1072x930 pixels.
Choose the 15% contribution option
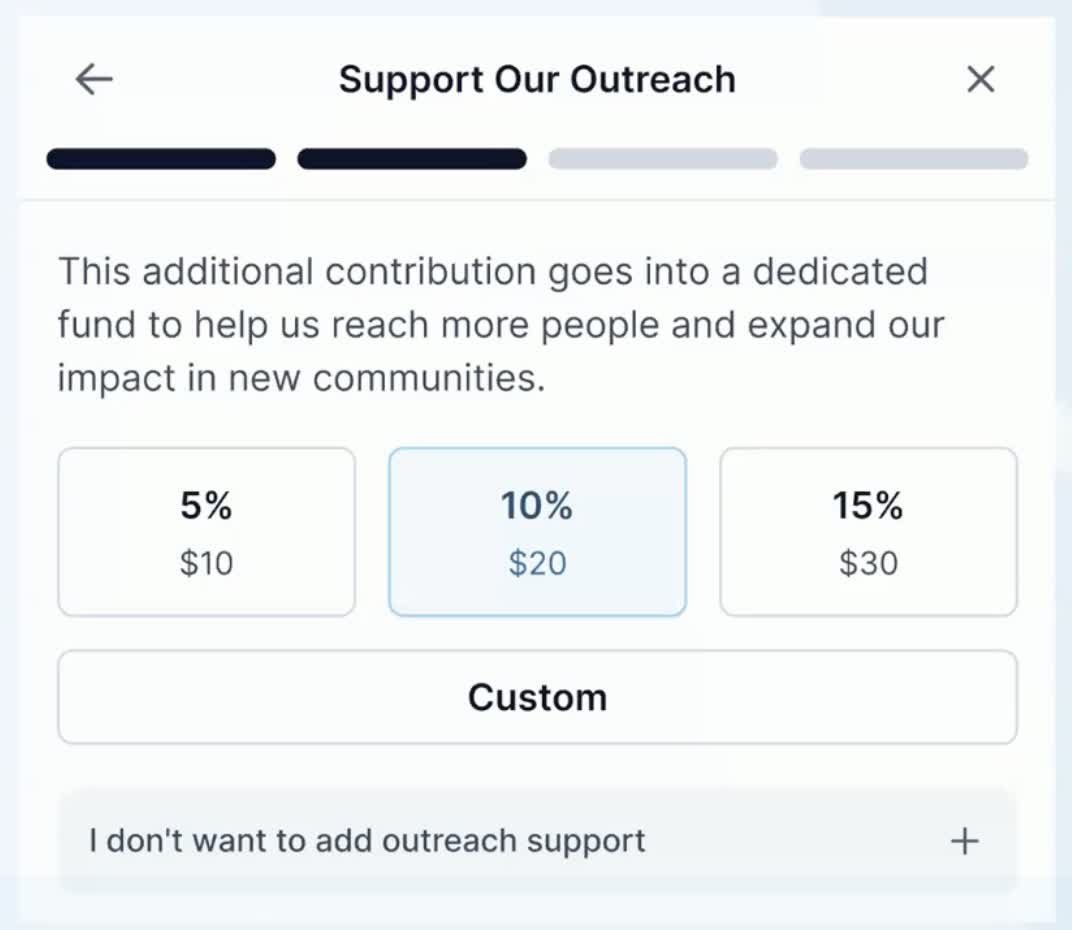pyautogui.click(x=868, y=532)
